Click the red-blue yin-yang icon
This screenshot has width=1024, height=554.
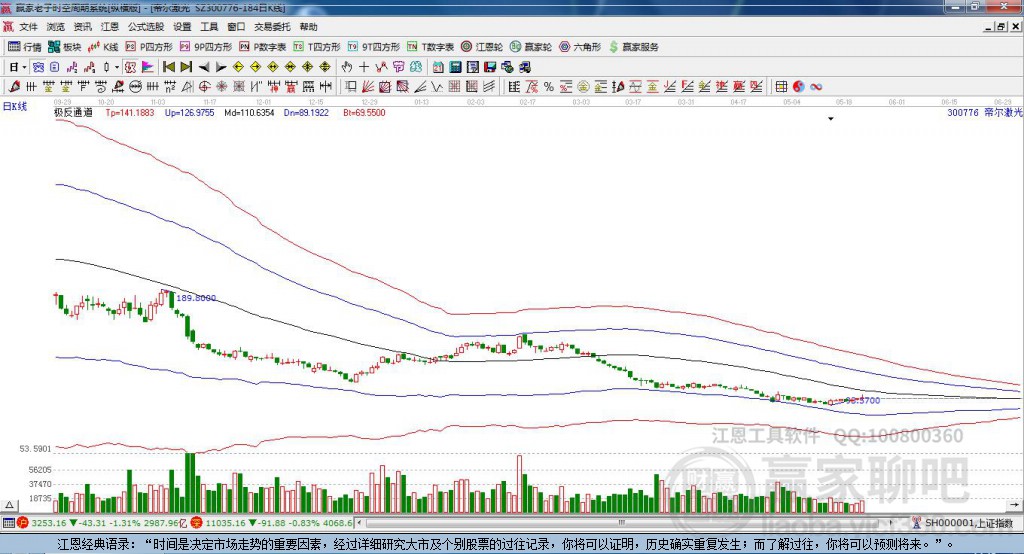pos(799,87)
